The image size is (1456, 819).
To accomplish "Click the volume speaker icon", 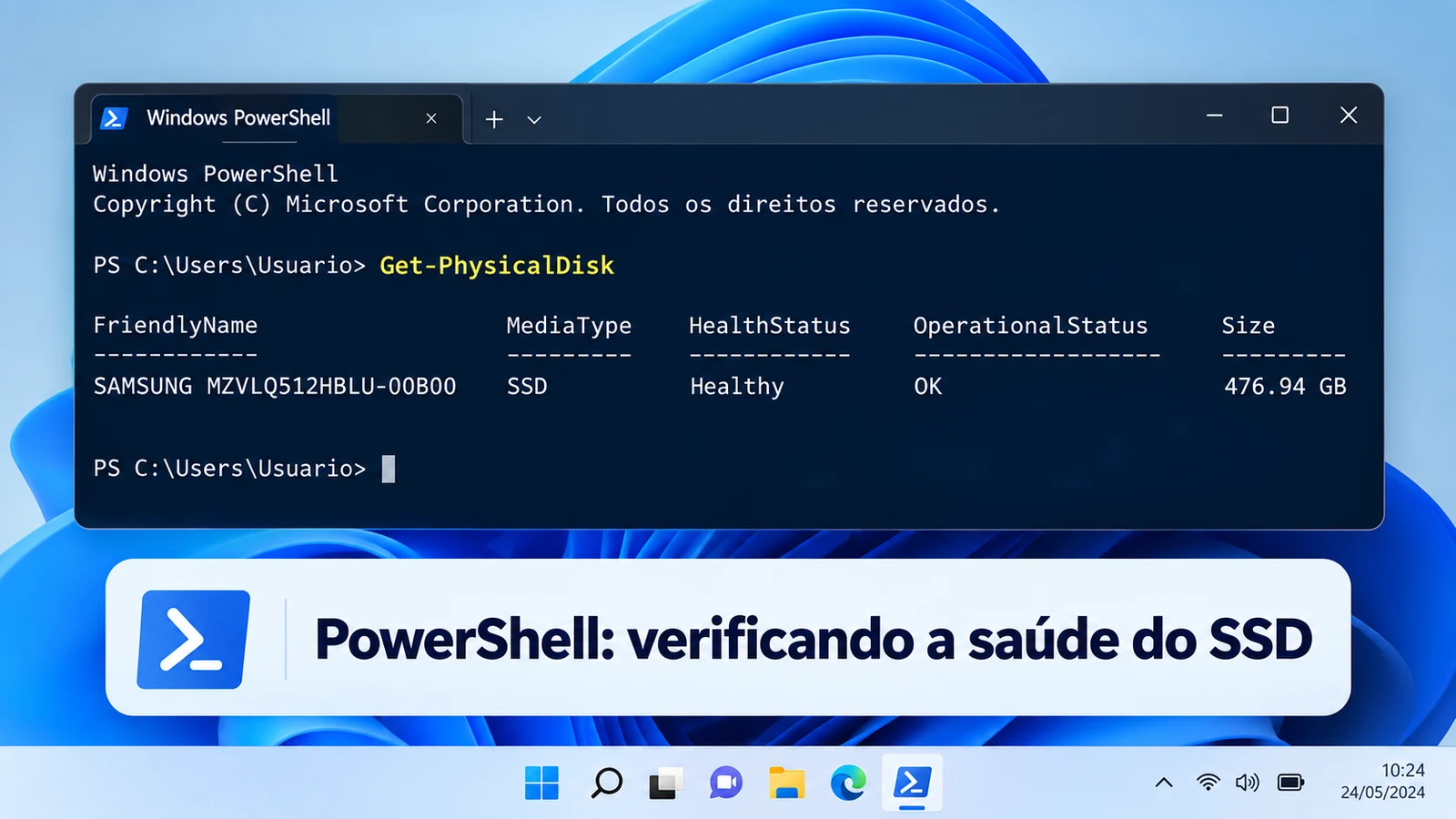I will click(1248, 783).
